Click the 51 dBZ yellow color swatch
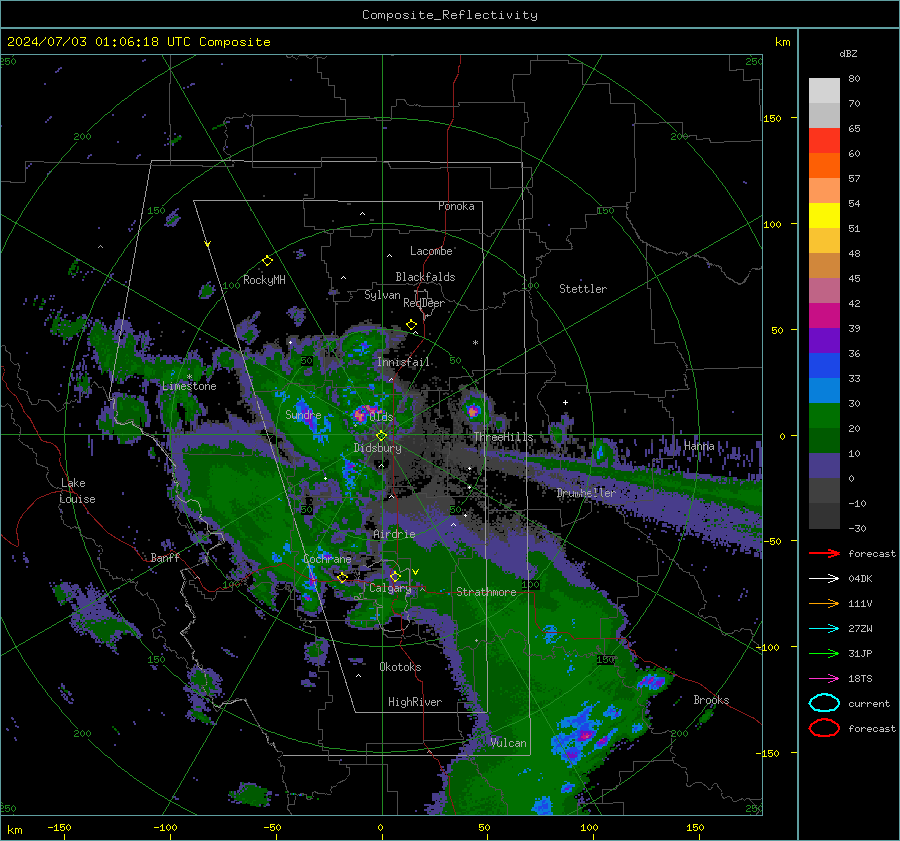The image size is (900, 841). pos(824,215)
